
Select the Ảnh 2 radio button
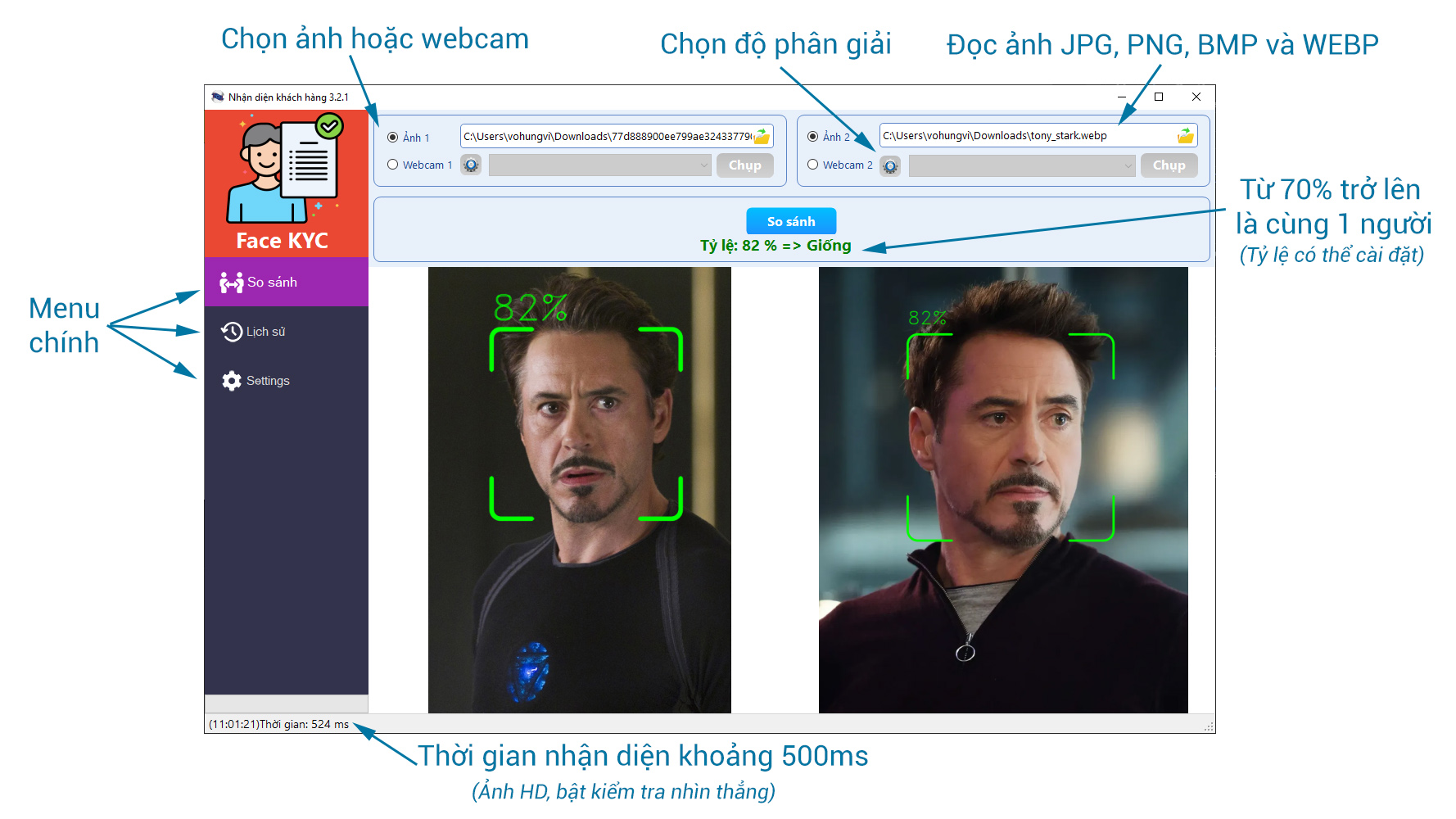click(812, 137)
